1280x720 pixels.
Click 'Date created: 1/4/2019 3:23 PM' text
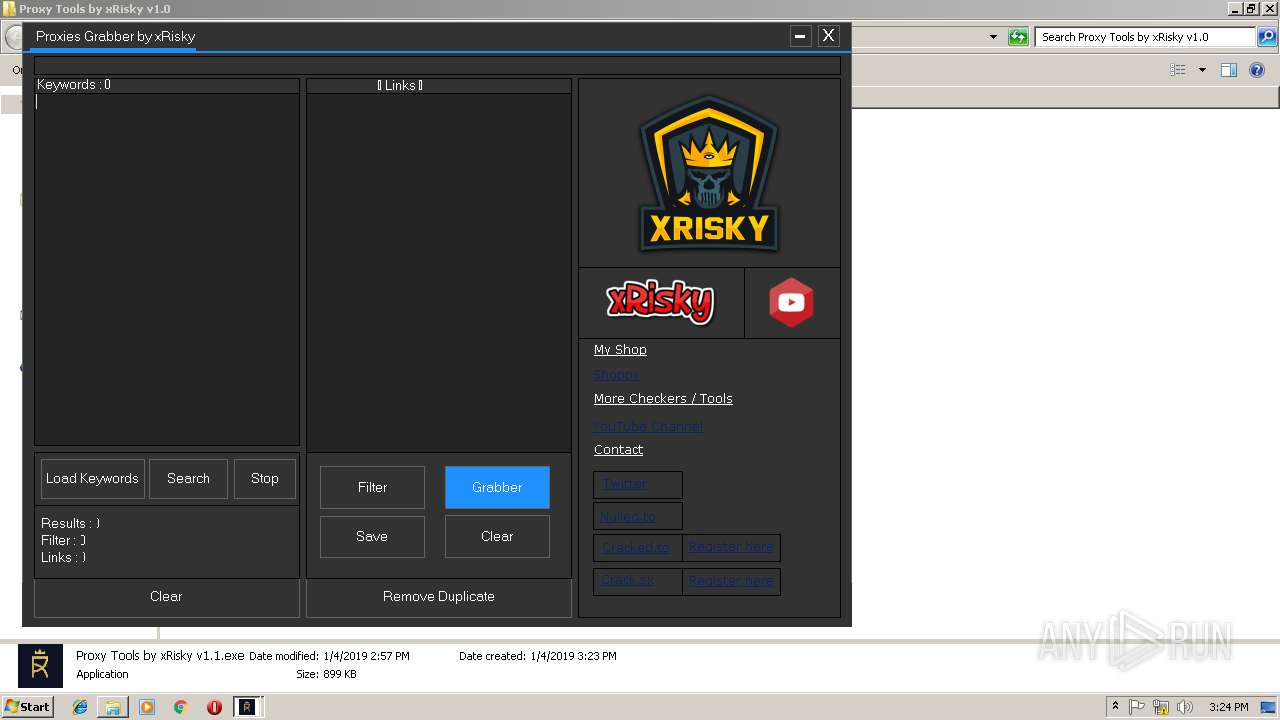pos(538,656)
